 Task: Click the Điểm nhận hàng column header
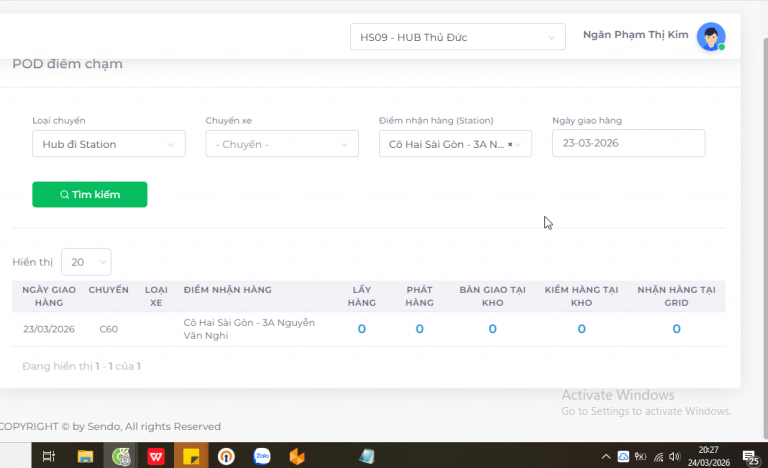228,290
